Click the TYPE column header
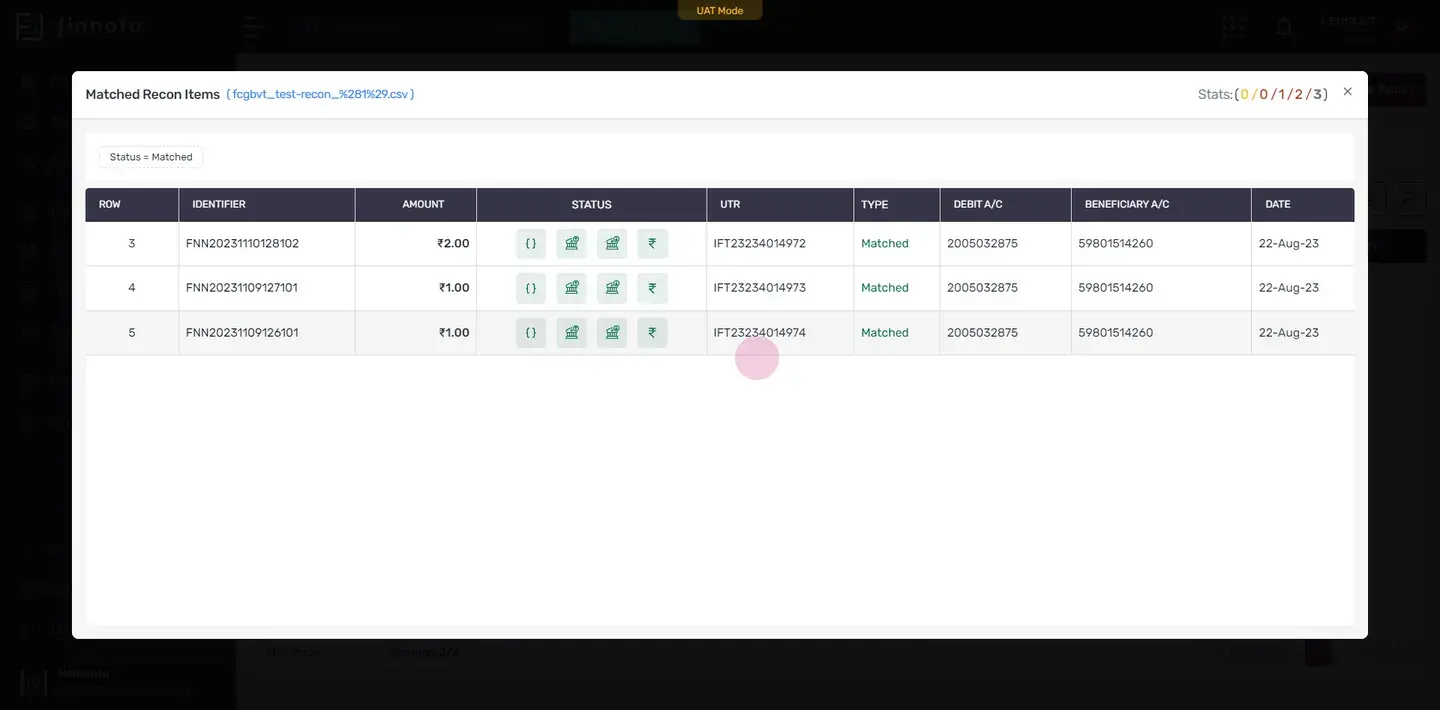Viewport: 1440px width, 710px height. coord(897,204)
